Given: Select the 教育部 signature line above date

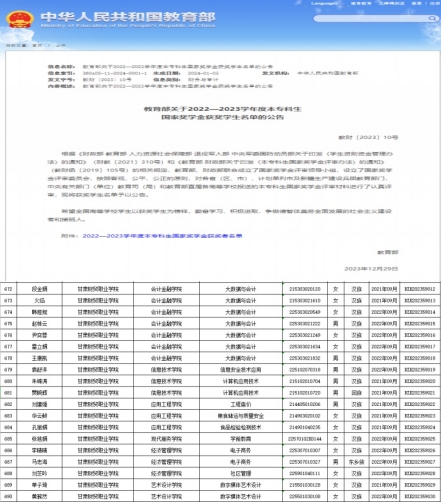Looking at the screenshot, I should click(x=388, y=252).
